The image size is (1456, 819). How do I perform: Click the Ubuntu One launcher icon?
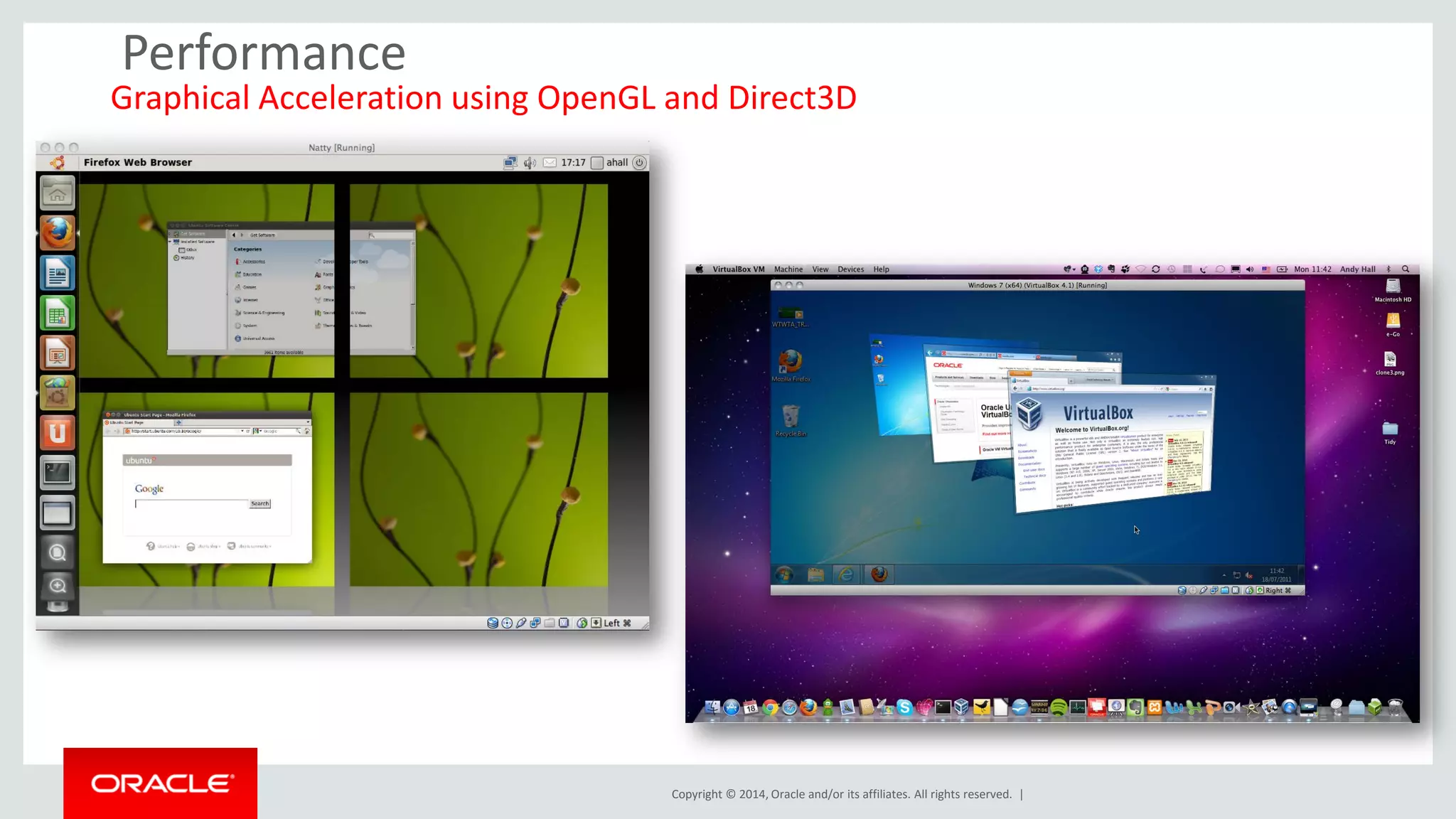(57, 432)
